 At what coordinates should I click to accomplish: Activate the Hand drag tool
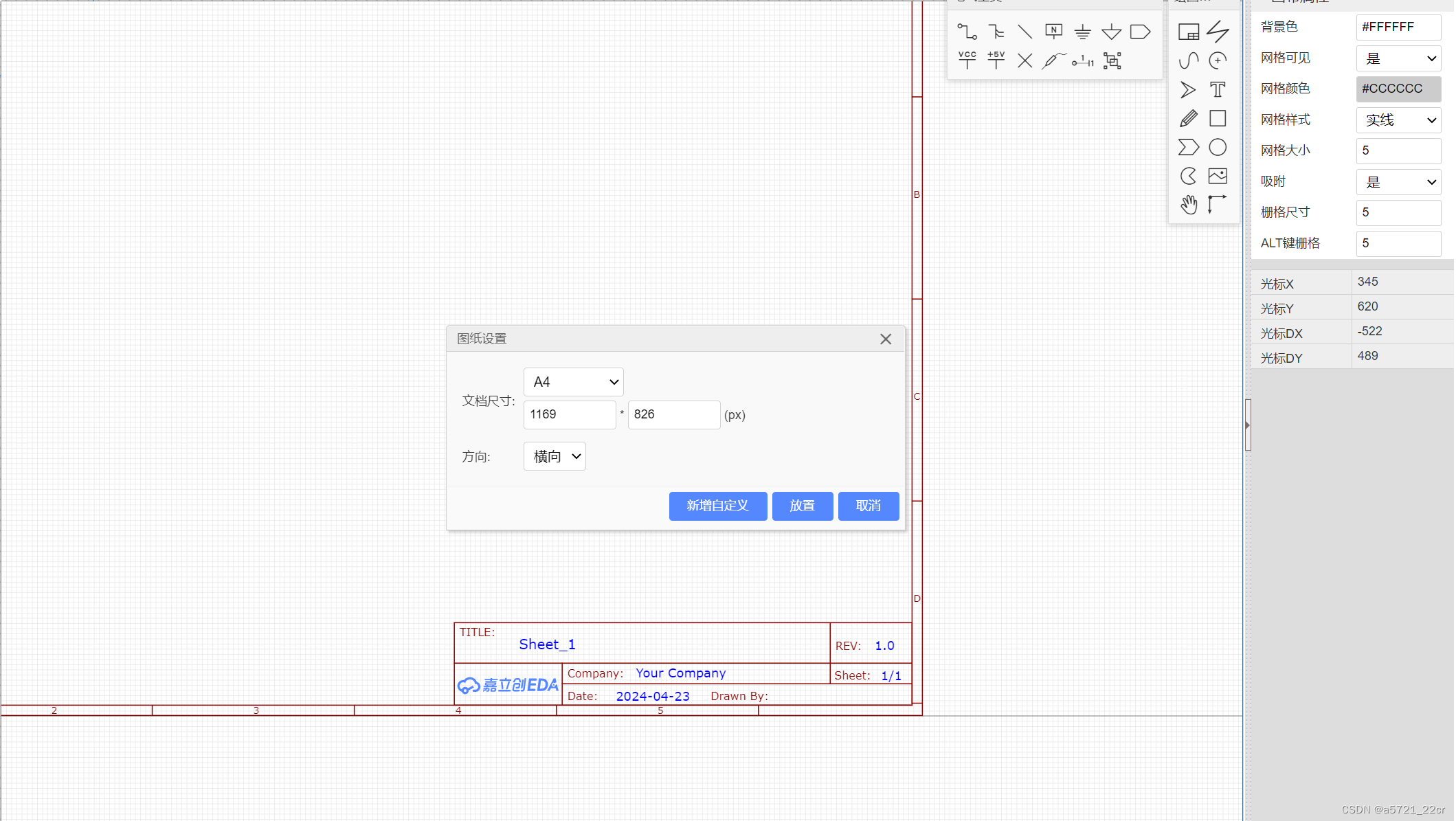[1189, 205]
